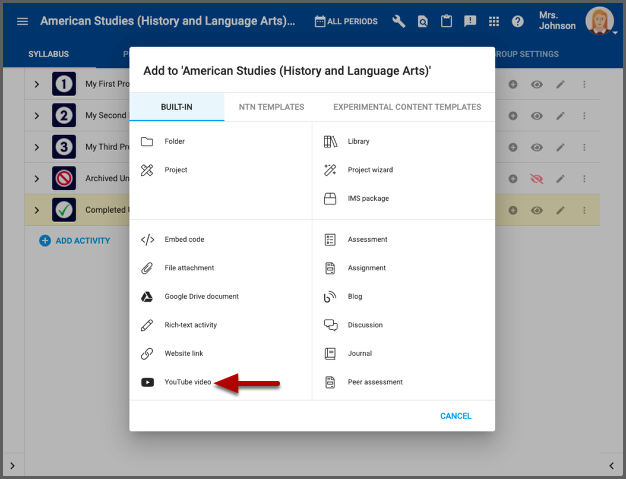Add a Discussion activity

tap(365, 325)
